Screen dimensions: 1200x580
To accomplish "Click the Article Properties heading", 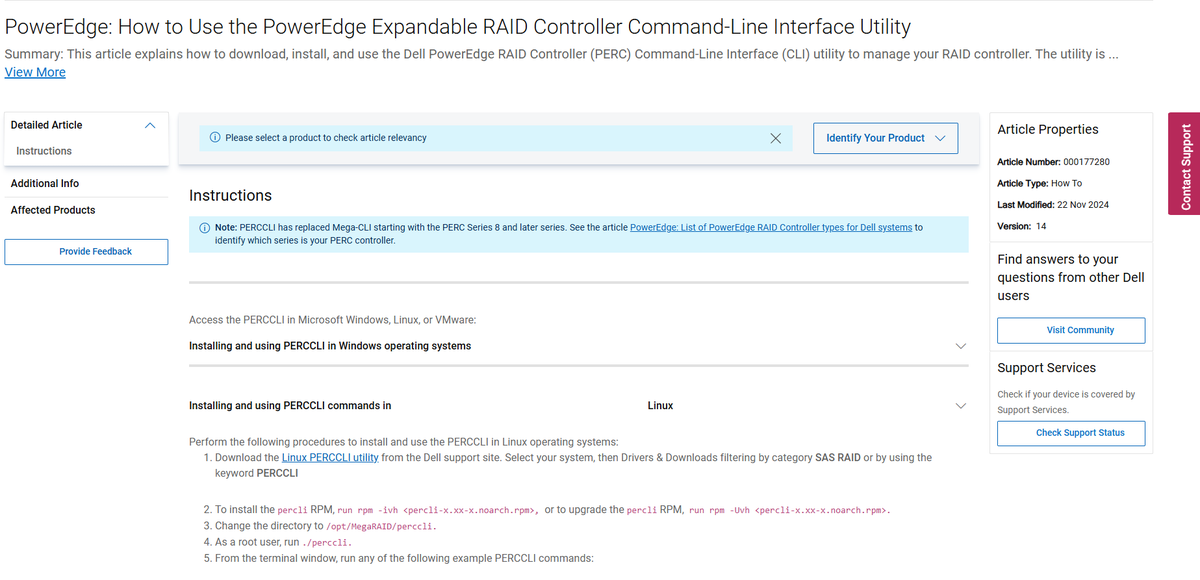I will coord(1048,130).
